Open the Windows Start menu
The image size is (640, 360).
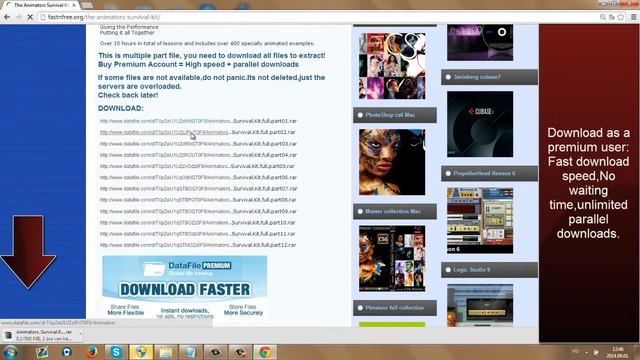[10, 352]
